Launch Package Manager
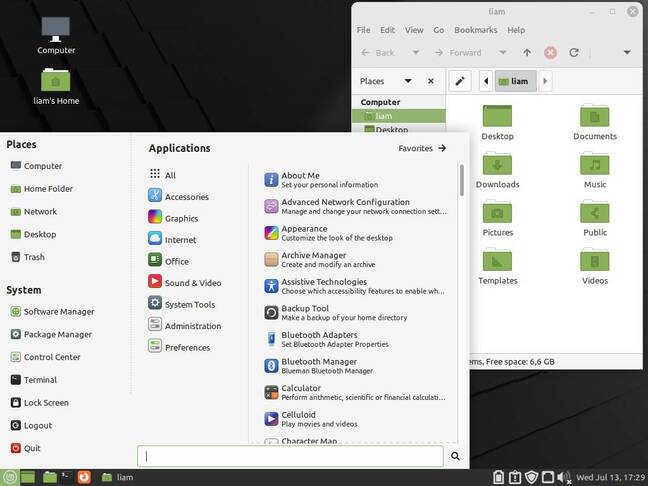This screenshot has width=648, height=486. click(51, 334)
